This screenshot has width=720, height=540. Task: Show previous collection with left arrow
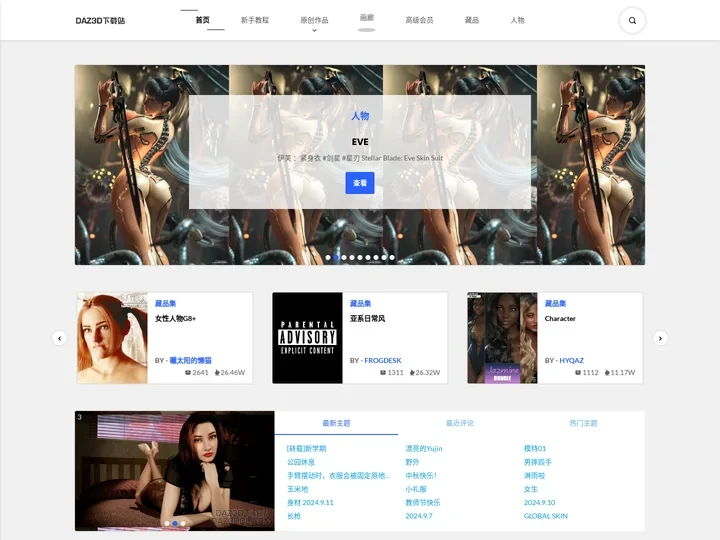pos(59,338)
